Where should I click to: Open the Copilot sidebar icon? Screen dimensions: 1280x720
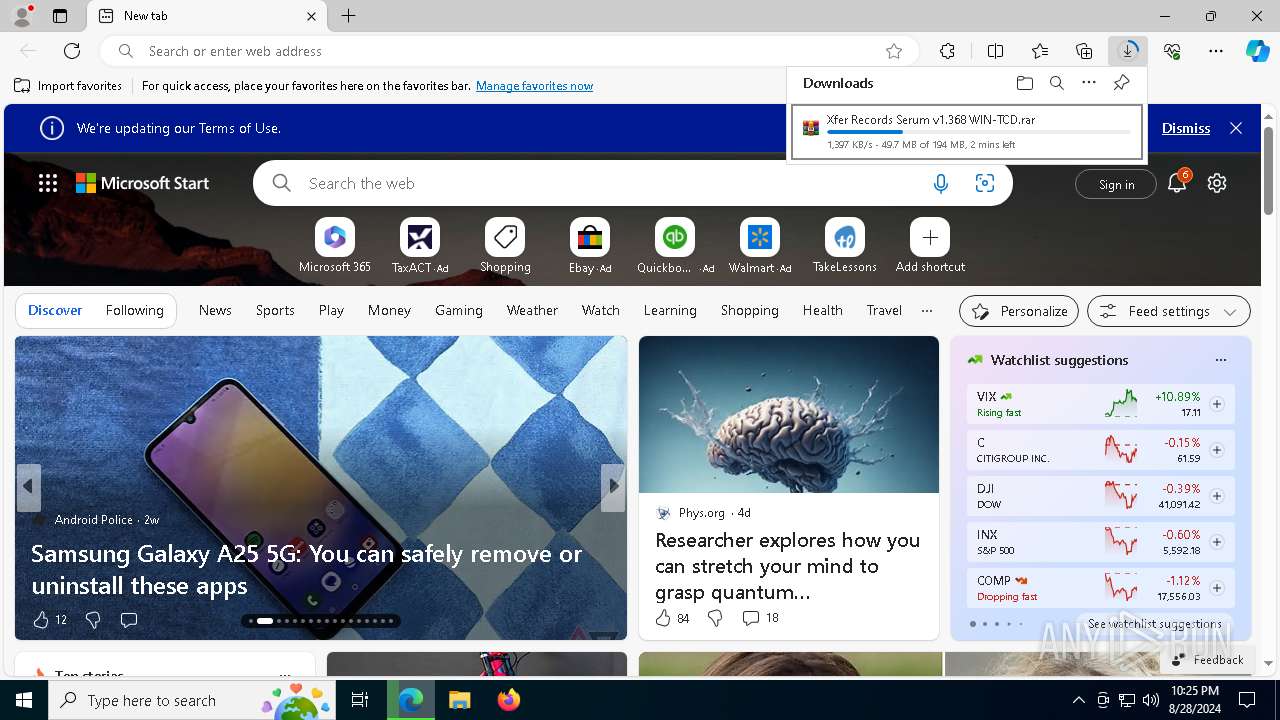tap(1257, 51)
